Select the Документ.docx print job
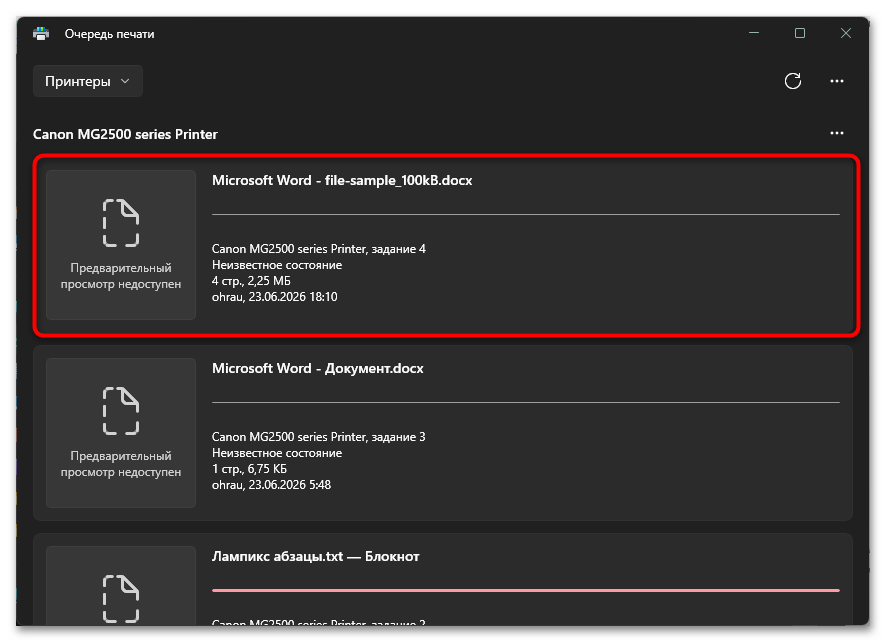The image size is (886, 642). click(443, 433)
